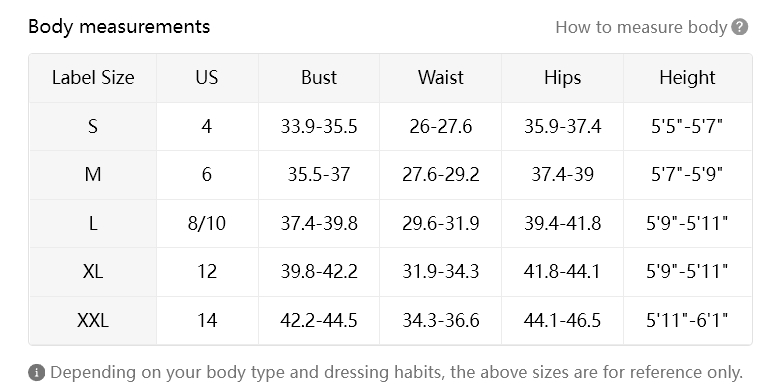780x391 pixels.
Task: Click the Bust column header
Action: click(319, 78)
